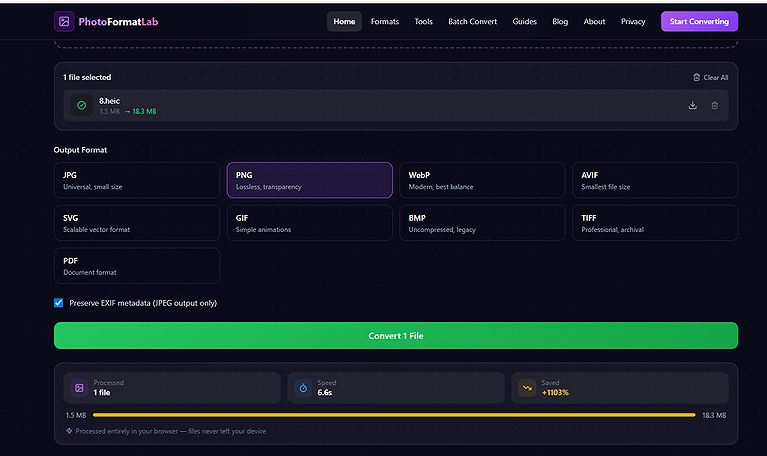The height and width of the screenshot is (456, 767).
Task: Pick GIF output format
Action: point(310,223)
